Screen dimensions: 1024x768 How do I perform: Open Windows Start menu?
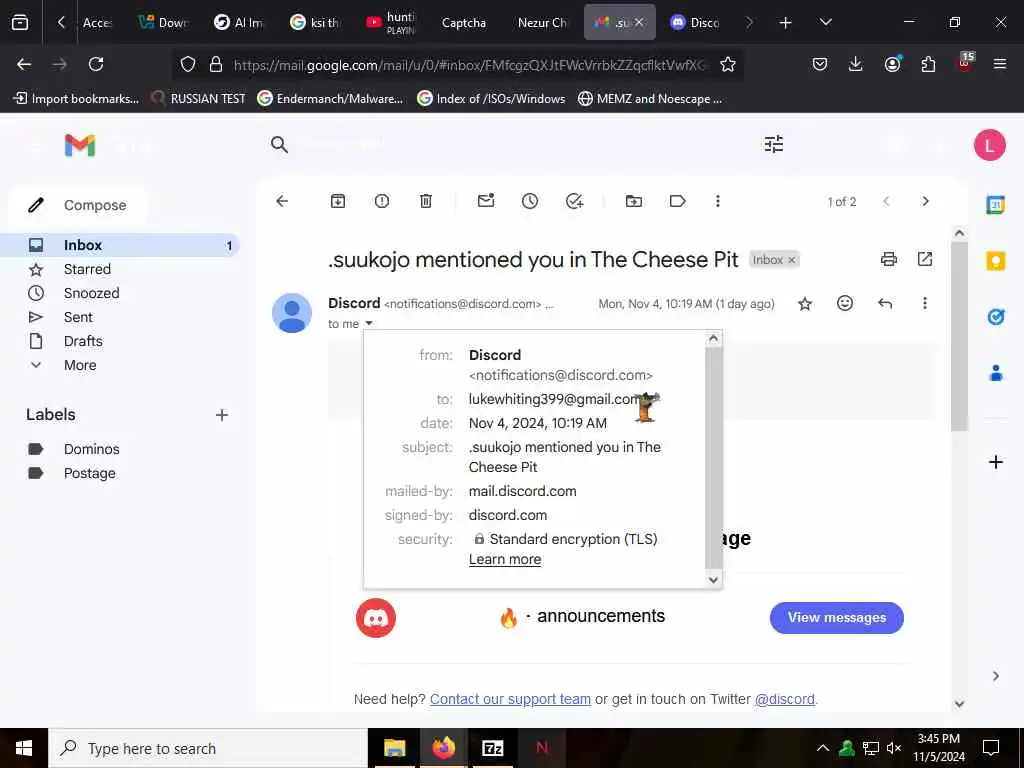click(x=24, y=748)
